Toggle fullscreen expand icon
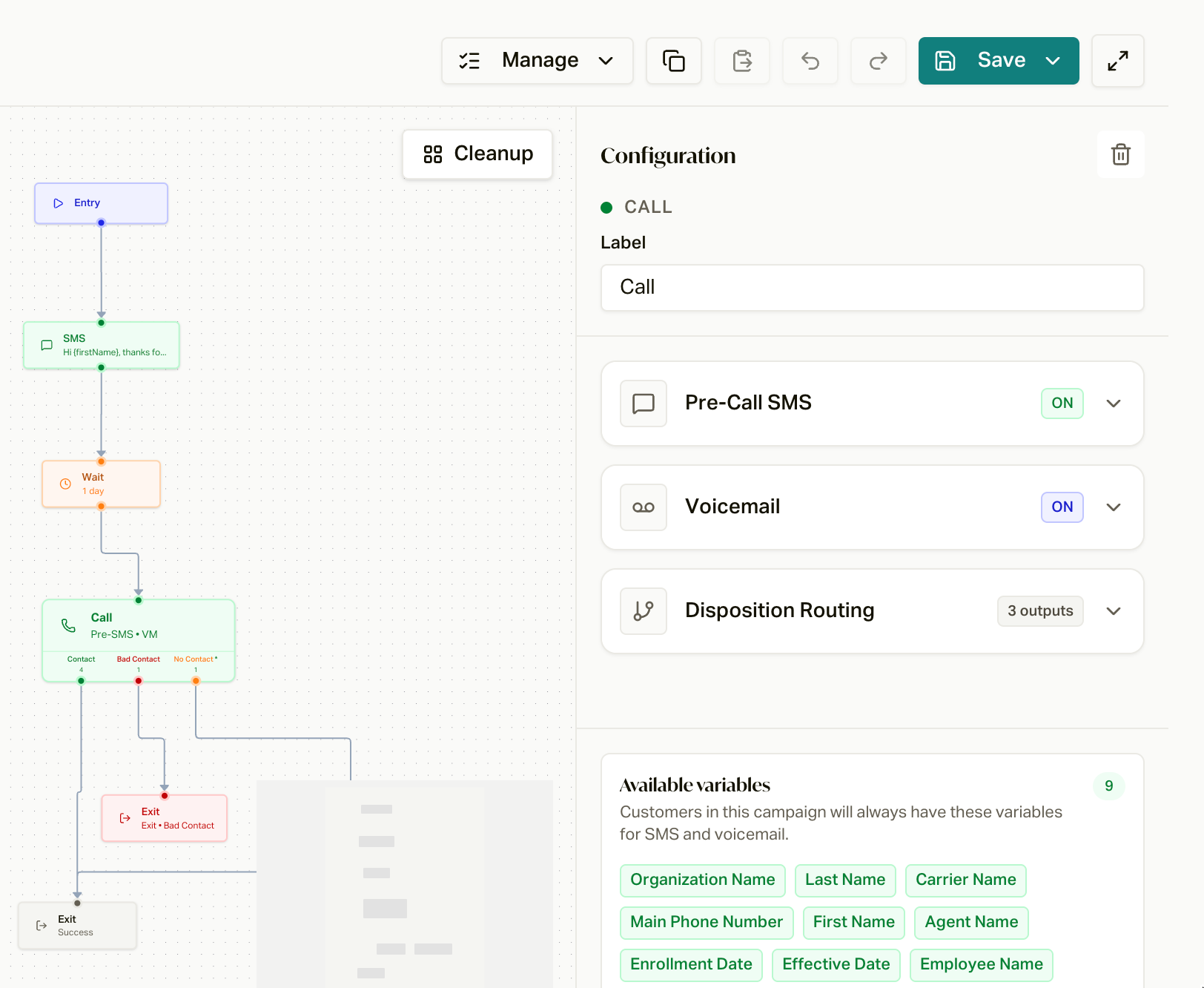This screenshot has width=1204, height=988. [1118, 61]
